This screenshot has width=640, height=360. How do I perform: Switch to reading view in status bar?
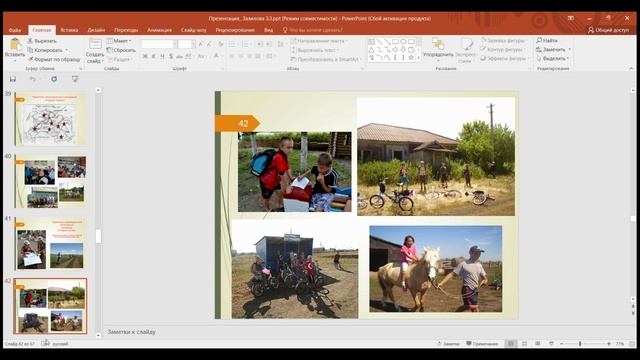(538, 344)
